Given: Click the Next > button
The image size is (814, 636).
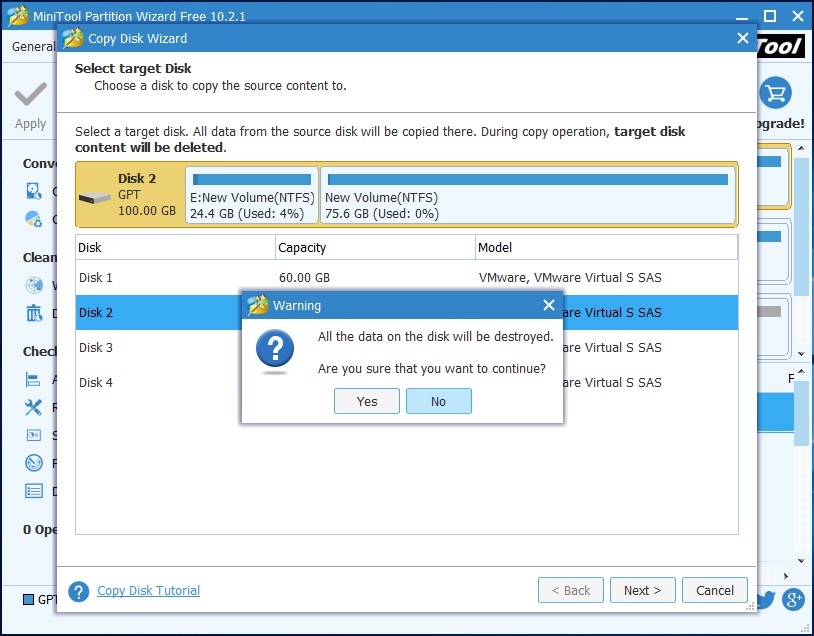Looking at the screenshot, I should point(642,590).
